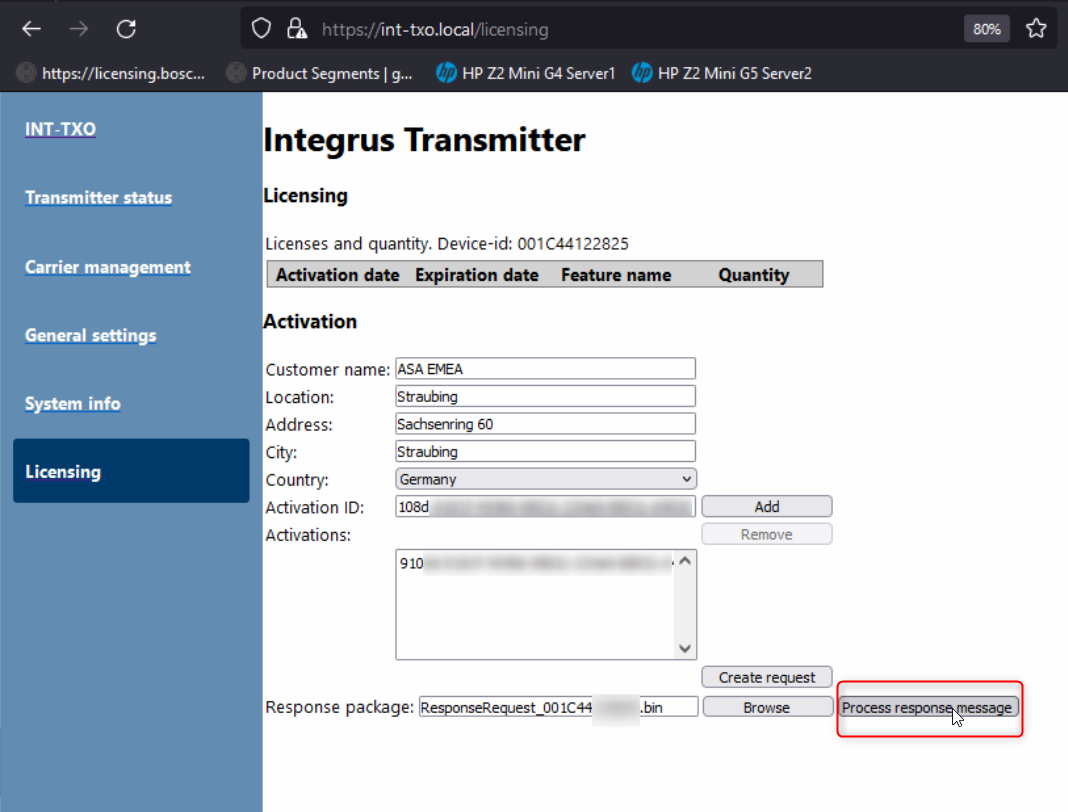The image size is (1068, 812).
Task: Open the Product Segments bookmark
Action: coord(320,73)
